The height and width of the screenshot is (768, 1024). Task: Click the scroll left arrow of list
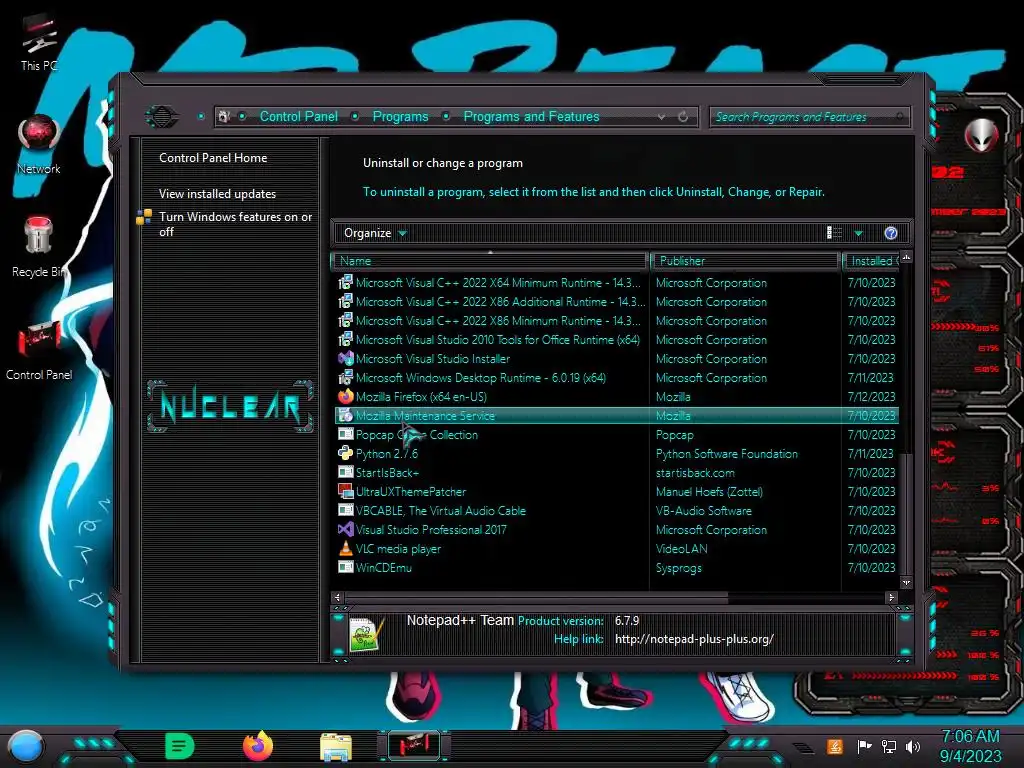tap(338, 597)
